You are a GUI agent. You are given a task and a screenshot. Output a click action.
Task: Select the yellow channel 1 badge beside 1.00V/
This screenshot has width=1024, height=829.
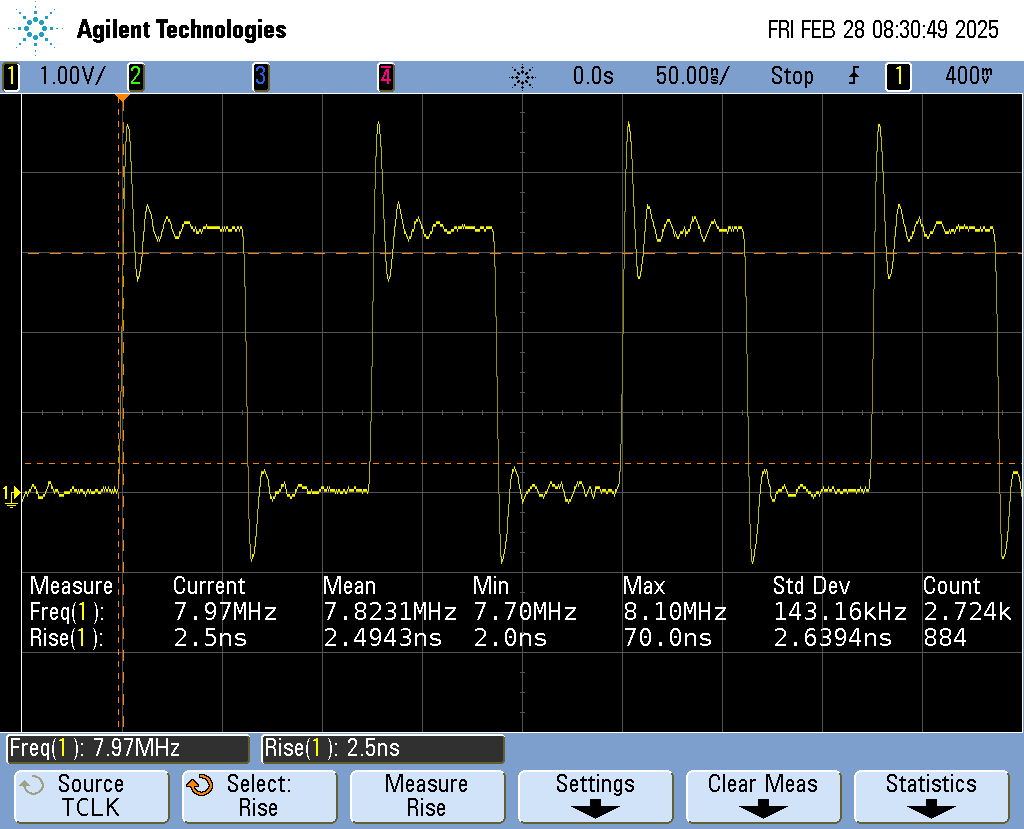(12, 76)
